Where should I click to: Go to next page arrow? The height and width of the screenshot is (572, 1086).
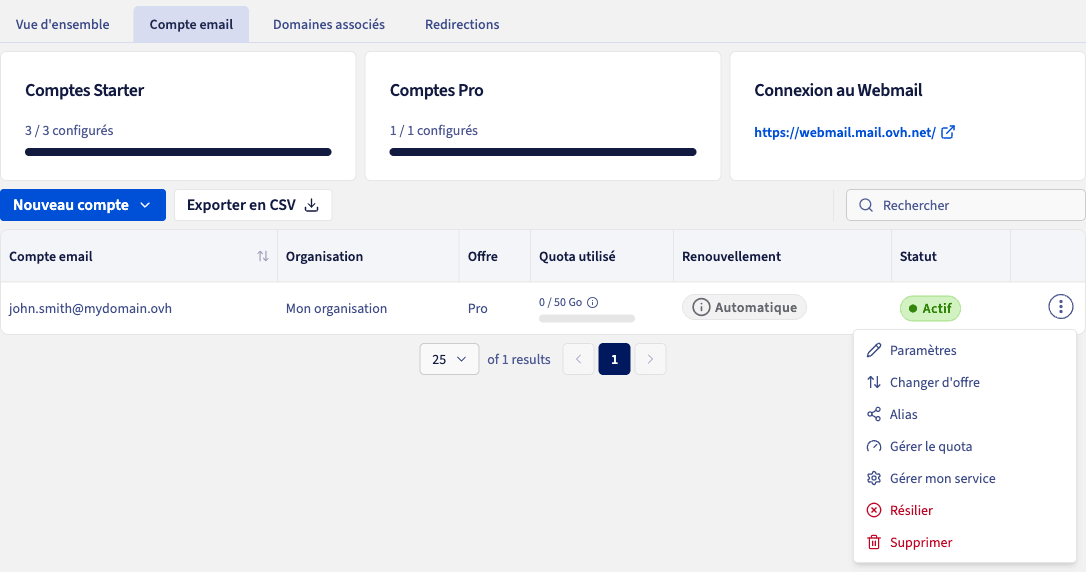[650, 359]
